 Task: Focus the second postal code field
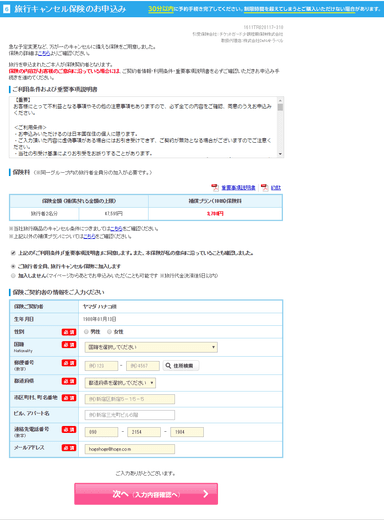(143, 366)
